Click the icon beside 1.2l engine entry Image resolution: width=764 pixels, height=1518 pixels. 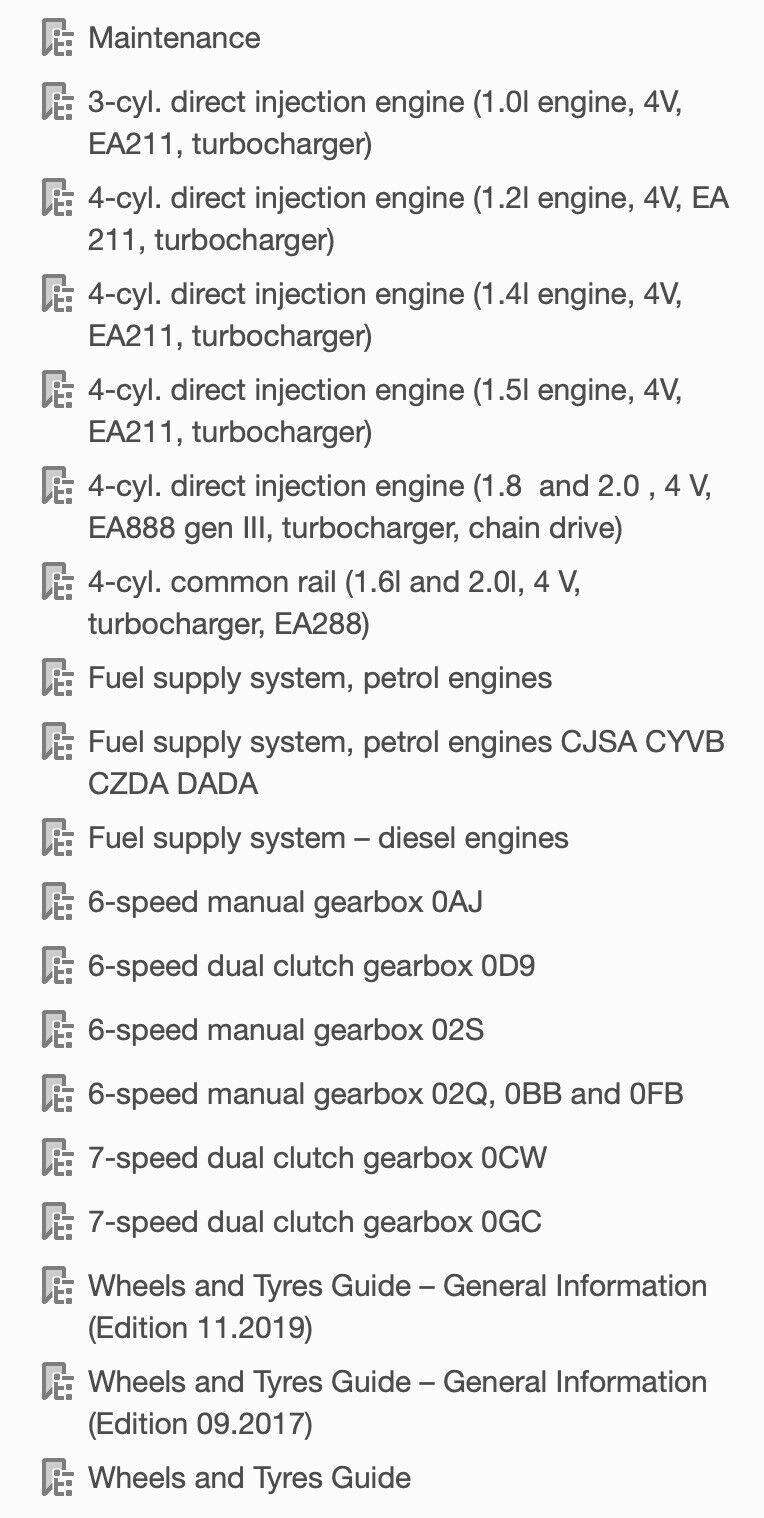(58, 198)
